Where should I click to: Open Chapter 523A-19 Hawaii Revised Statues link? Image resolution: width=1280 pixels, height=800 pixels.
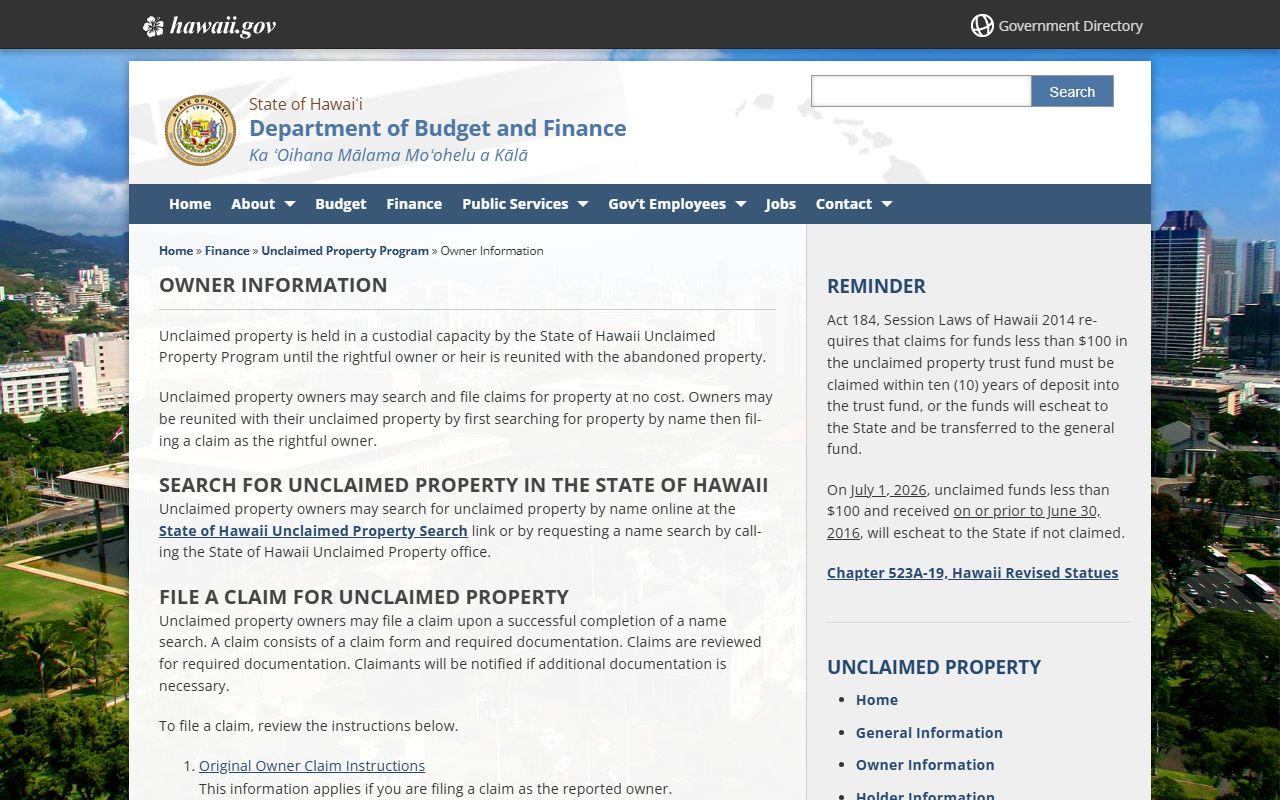pyautogui.click(x=972, y=573)
